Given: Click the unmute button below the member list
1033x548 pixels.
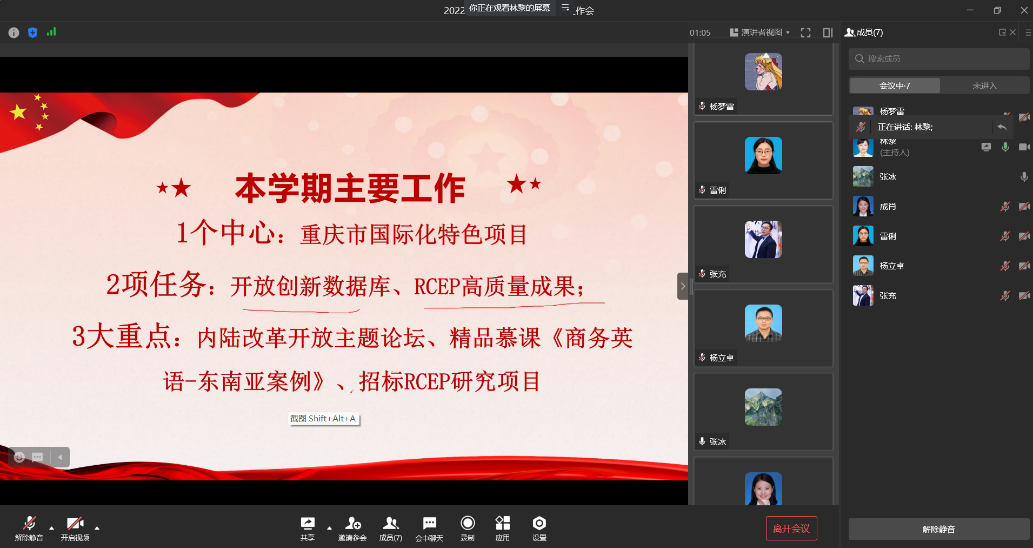Looking at the screenshot, I should (x=937, y=528).
